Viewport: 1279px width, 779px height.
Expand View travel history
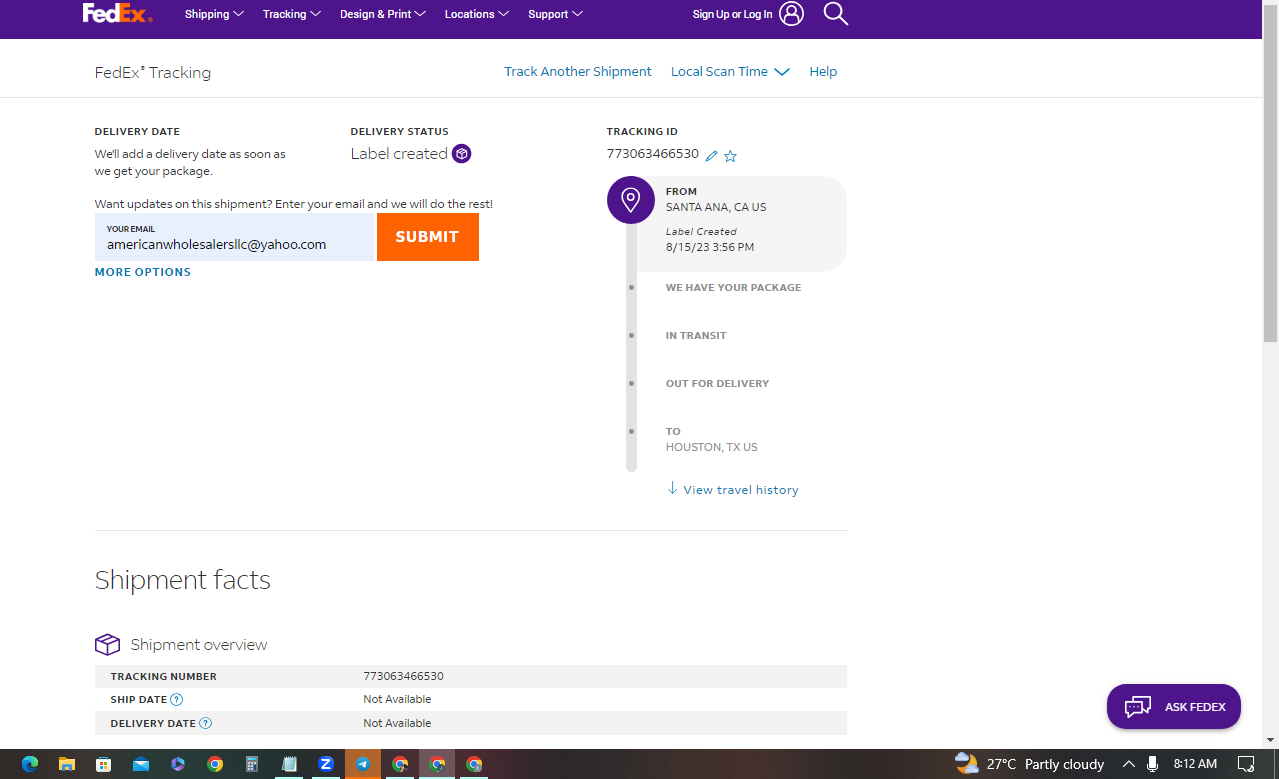733,489
